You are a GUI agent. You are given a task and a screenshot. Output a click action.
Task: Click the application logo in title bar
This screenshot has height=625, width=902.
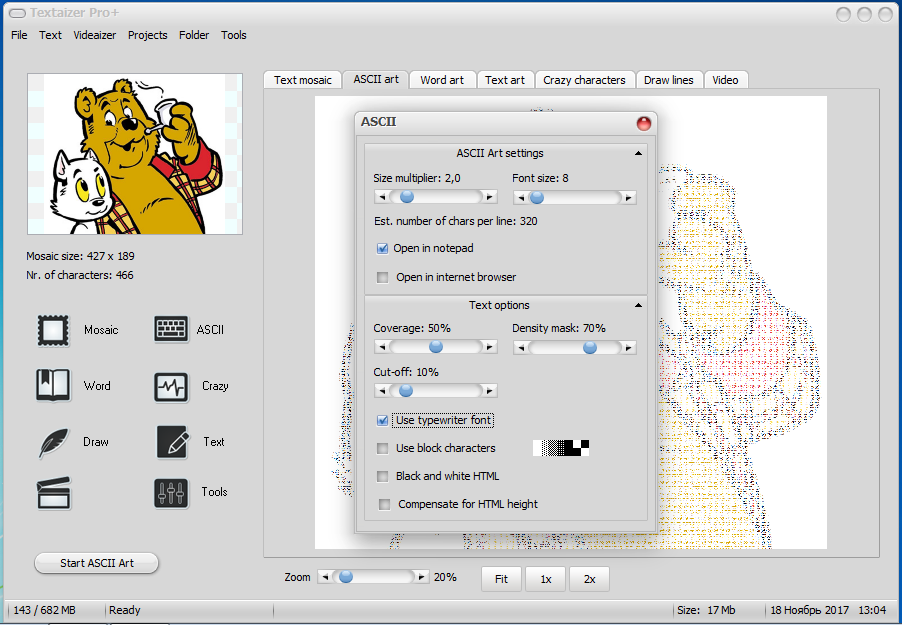click(x=17, y=13)
